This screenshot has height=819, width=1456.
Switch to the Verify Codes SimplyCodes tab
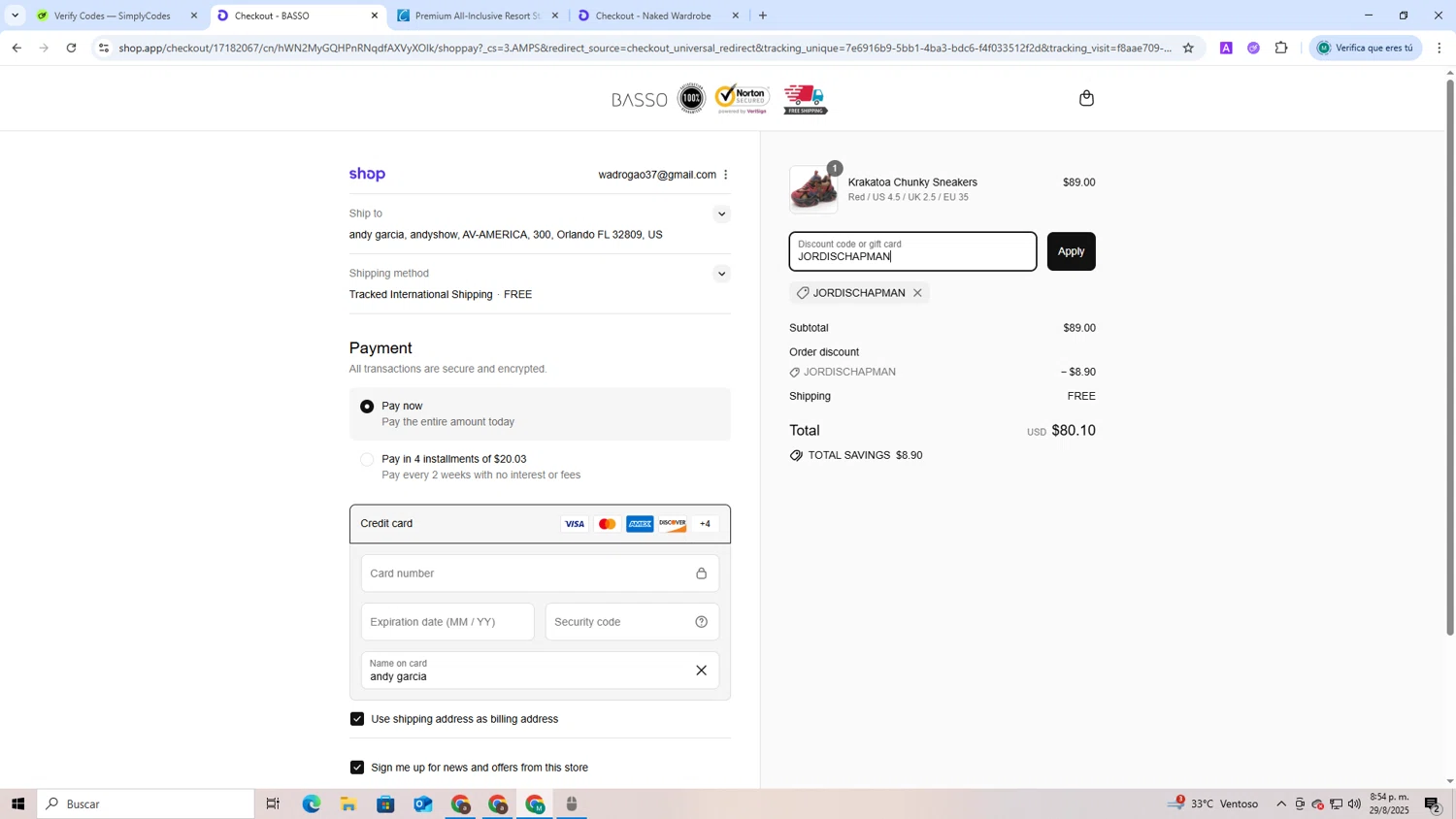(112, 16)
